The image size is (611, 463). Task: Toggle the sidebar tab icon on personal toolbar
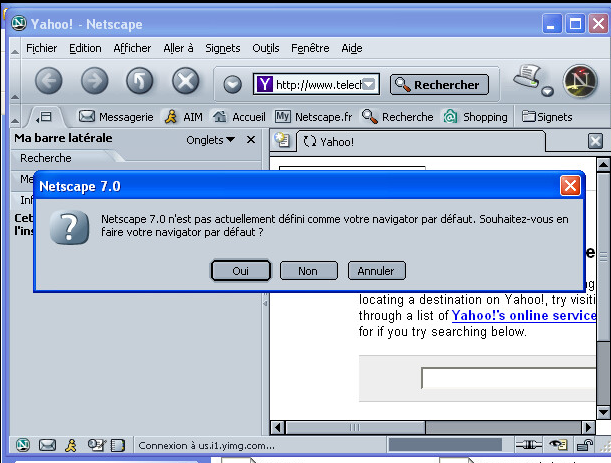coord(44,117)
